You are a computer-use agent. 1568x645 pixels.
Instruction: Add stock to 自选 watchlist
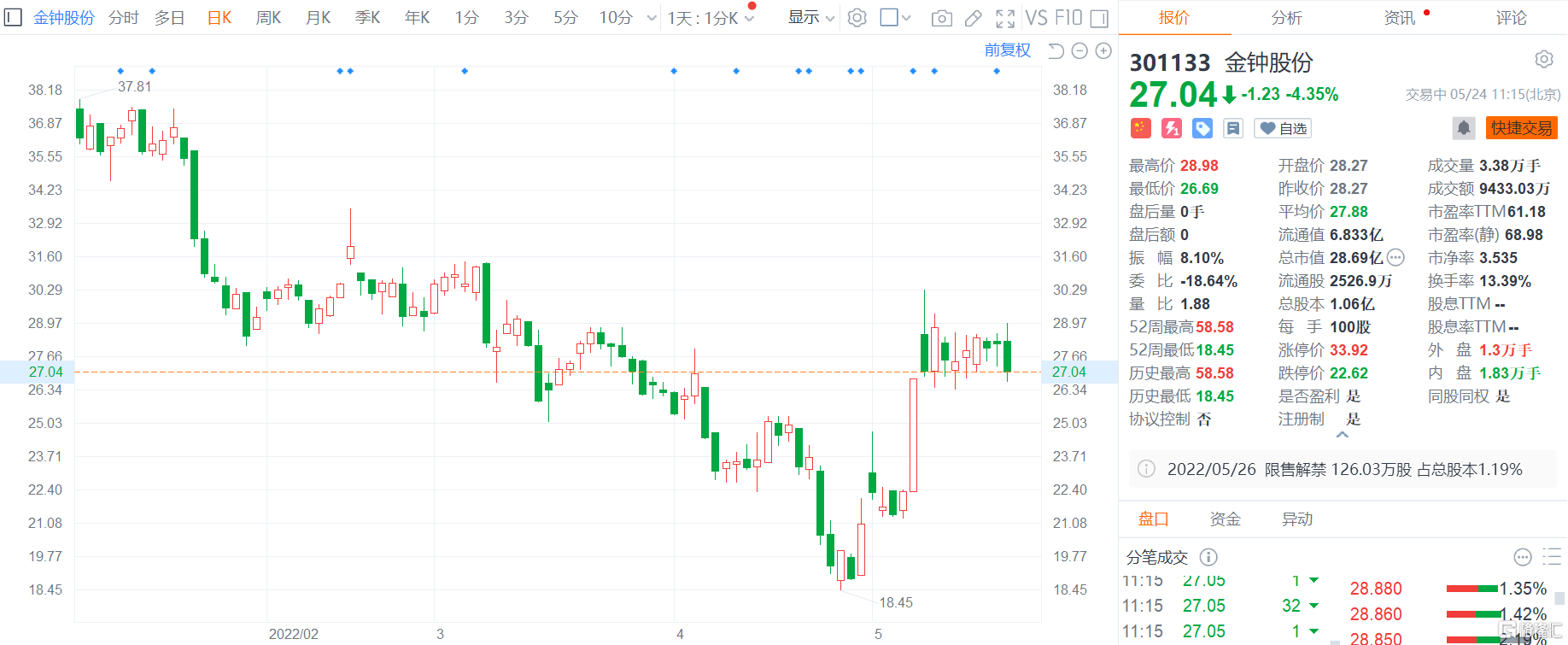point(1283,128)
